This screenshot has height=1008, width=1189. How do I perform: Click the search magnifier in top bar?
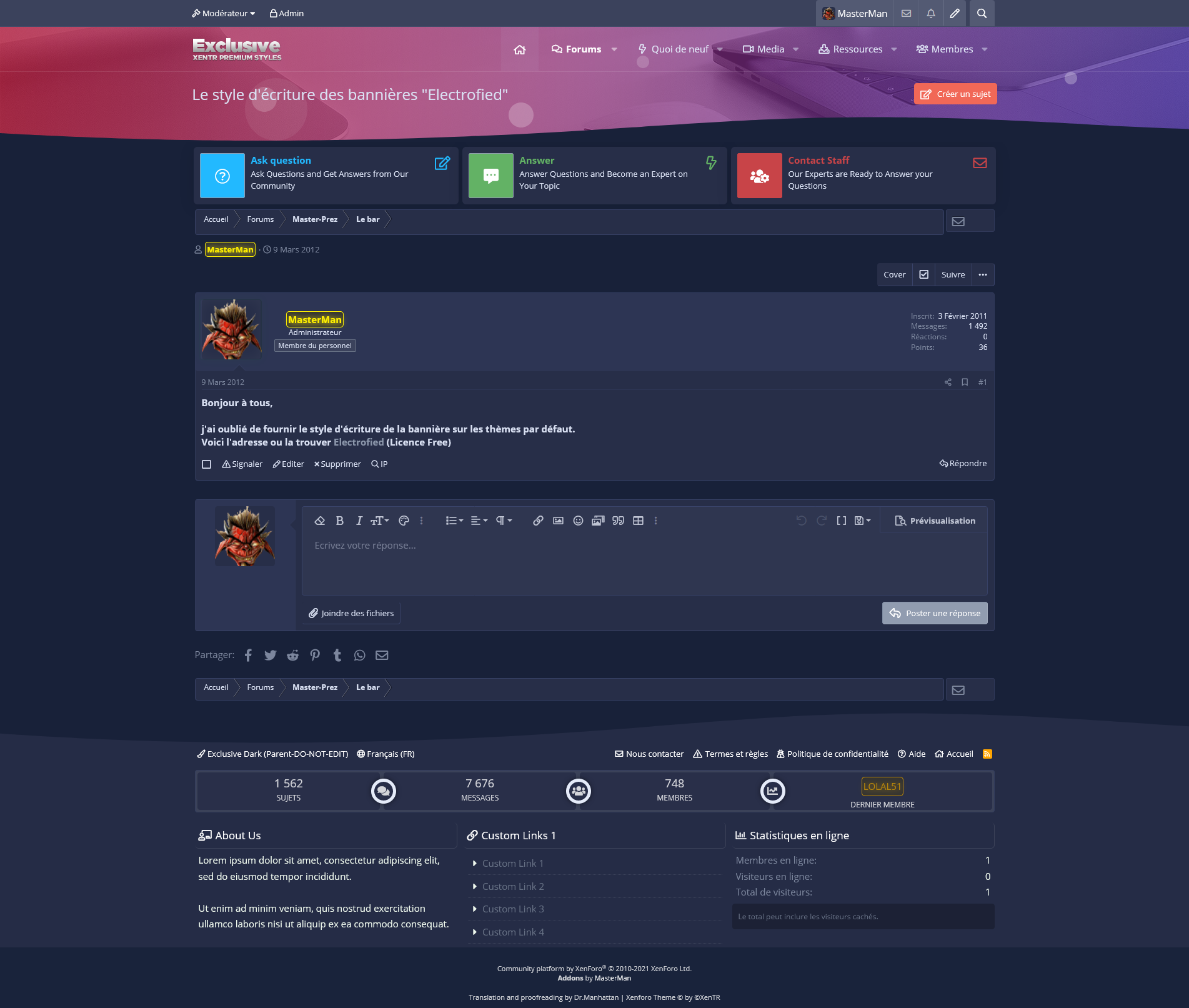point(982,13)
